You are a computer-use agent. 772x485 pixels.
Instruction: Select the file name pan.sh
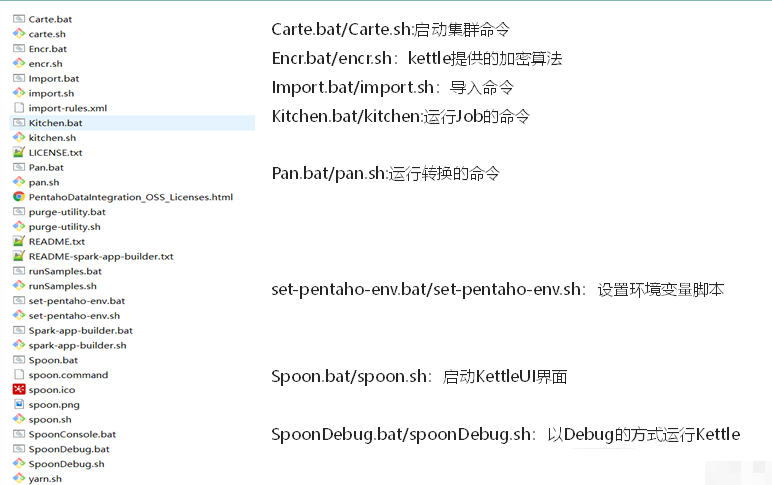tap(44, 182)
